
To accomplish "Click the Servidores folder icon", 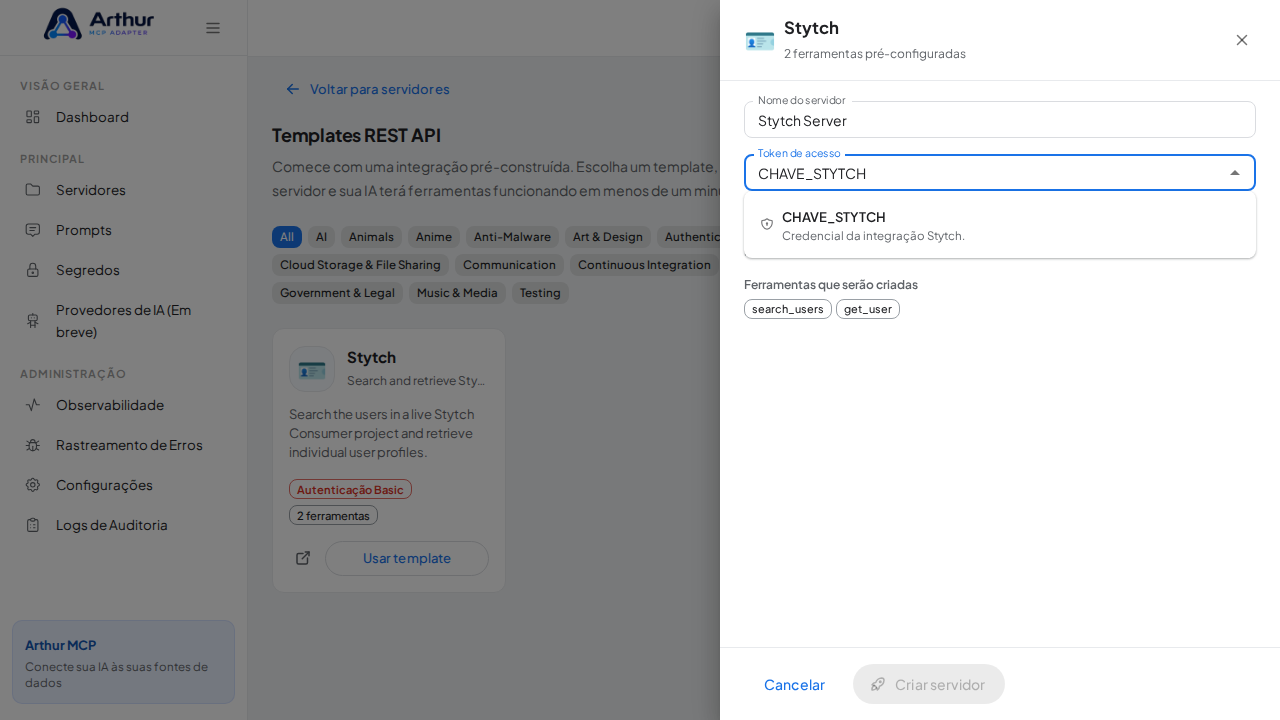I will 33,190.
